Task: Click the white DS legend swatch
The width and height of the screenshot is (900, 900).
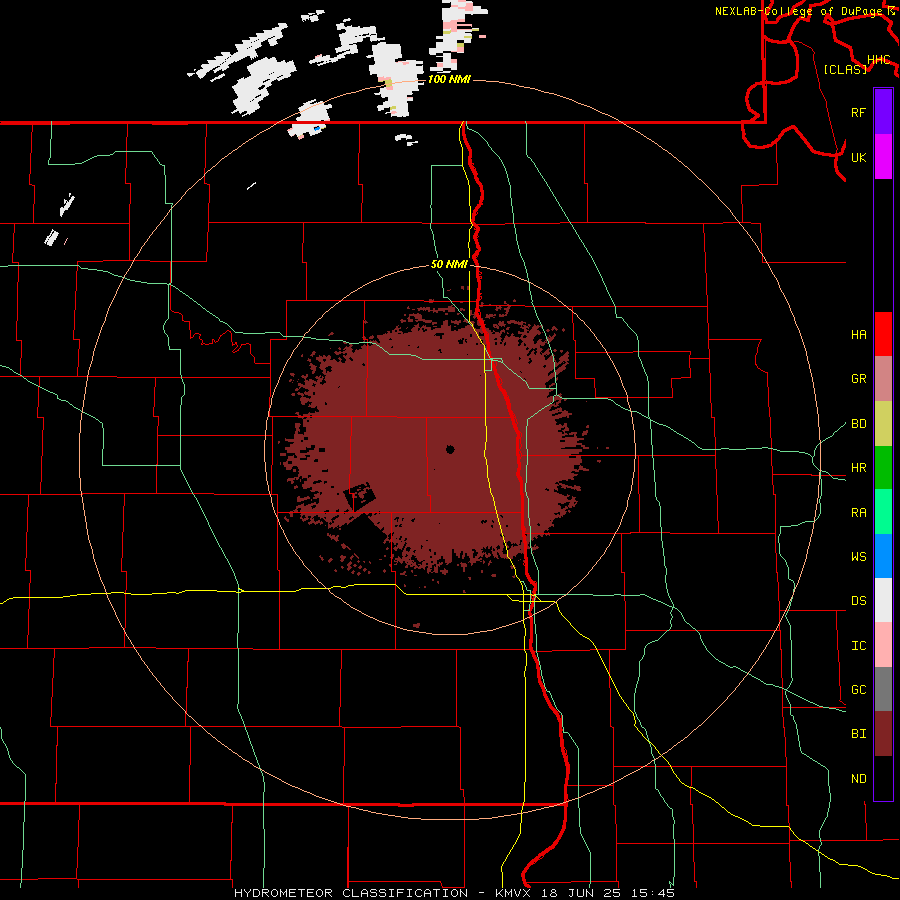Action: point(883,600)
